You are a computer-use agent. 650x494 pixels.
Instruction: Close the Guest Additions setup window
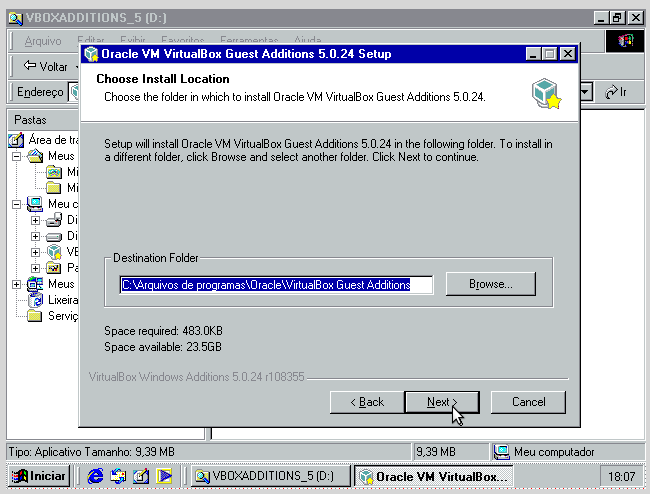[x=568, y=54]
